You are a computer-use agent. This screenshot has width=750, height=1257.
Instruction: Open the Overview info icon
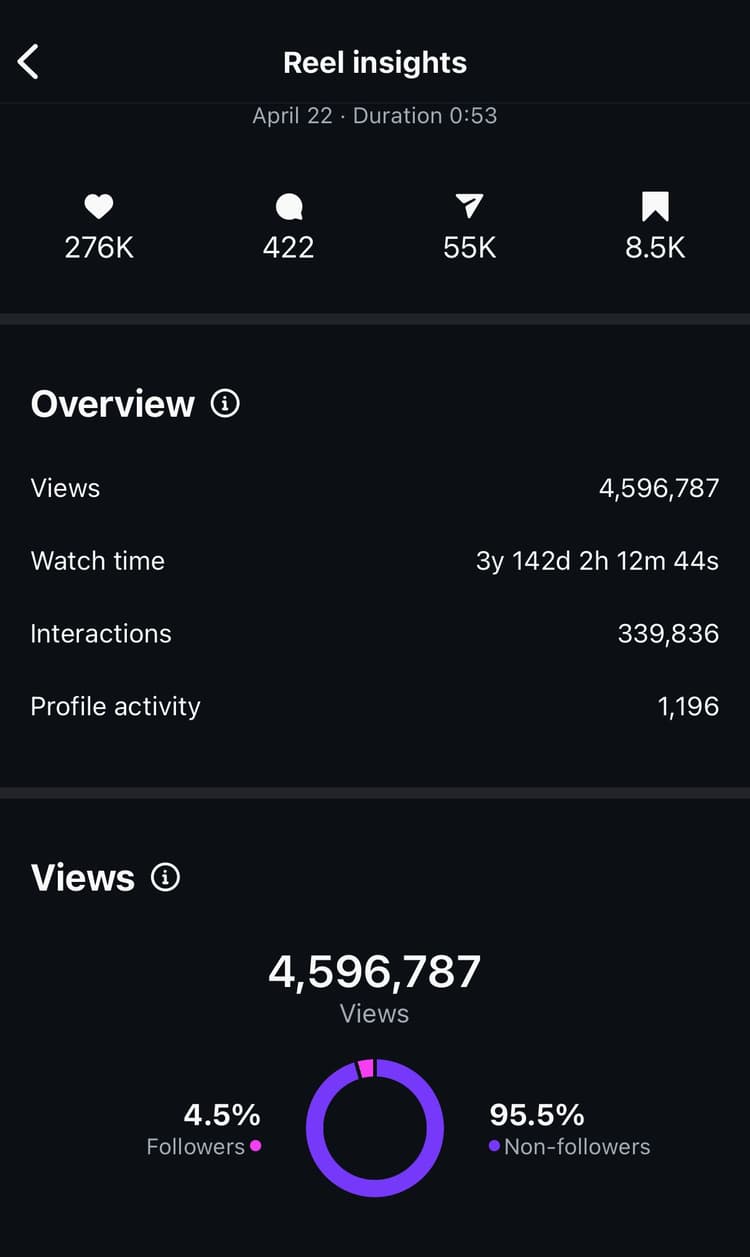point(225,404)
